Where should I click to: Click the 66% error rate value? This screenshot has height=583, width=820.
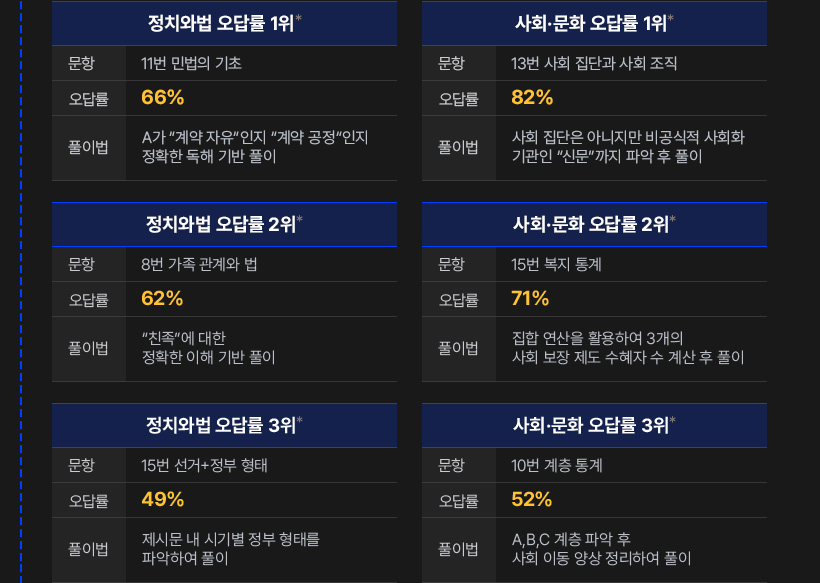point(163,98)
